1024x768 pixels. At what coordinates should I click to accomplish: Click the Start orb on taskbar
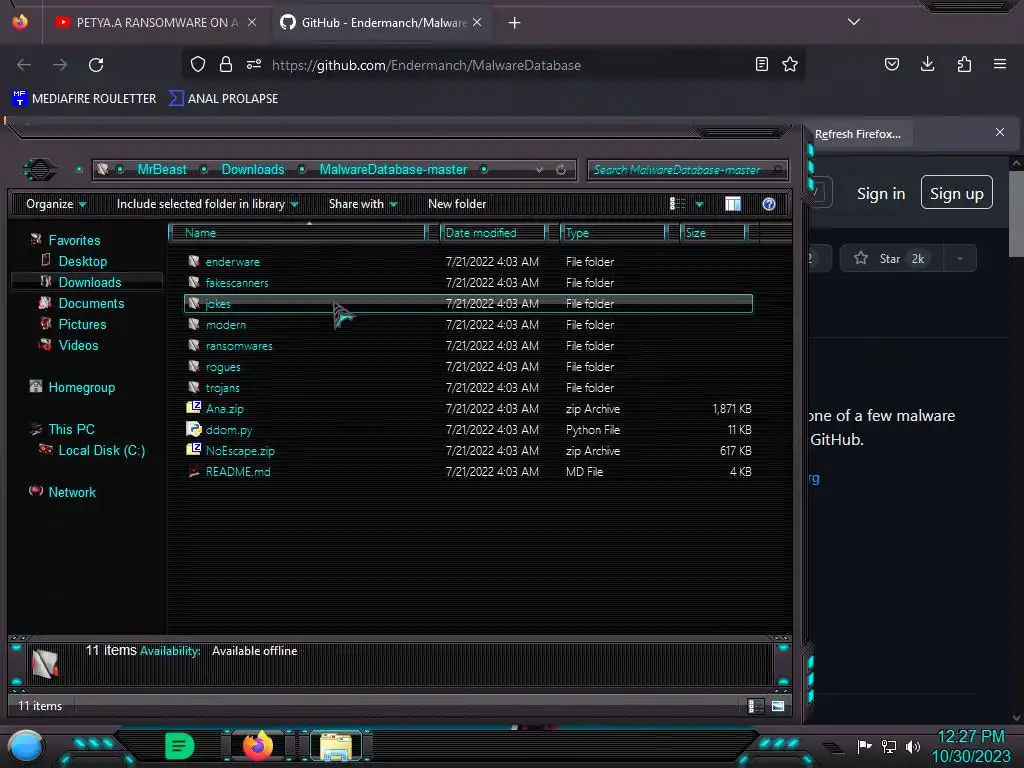pyautogui.click(x=26, y=746)
